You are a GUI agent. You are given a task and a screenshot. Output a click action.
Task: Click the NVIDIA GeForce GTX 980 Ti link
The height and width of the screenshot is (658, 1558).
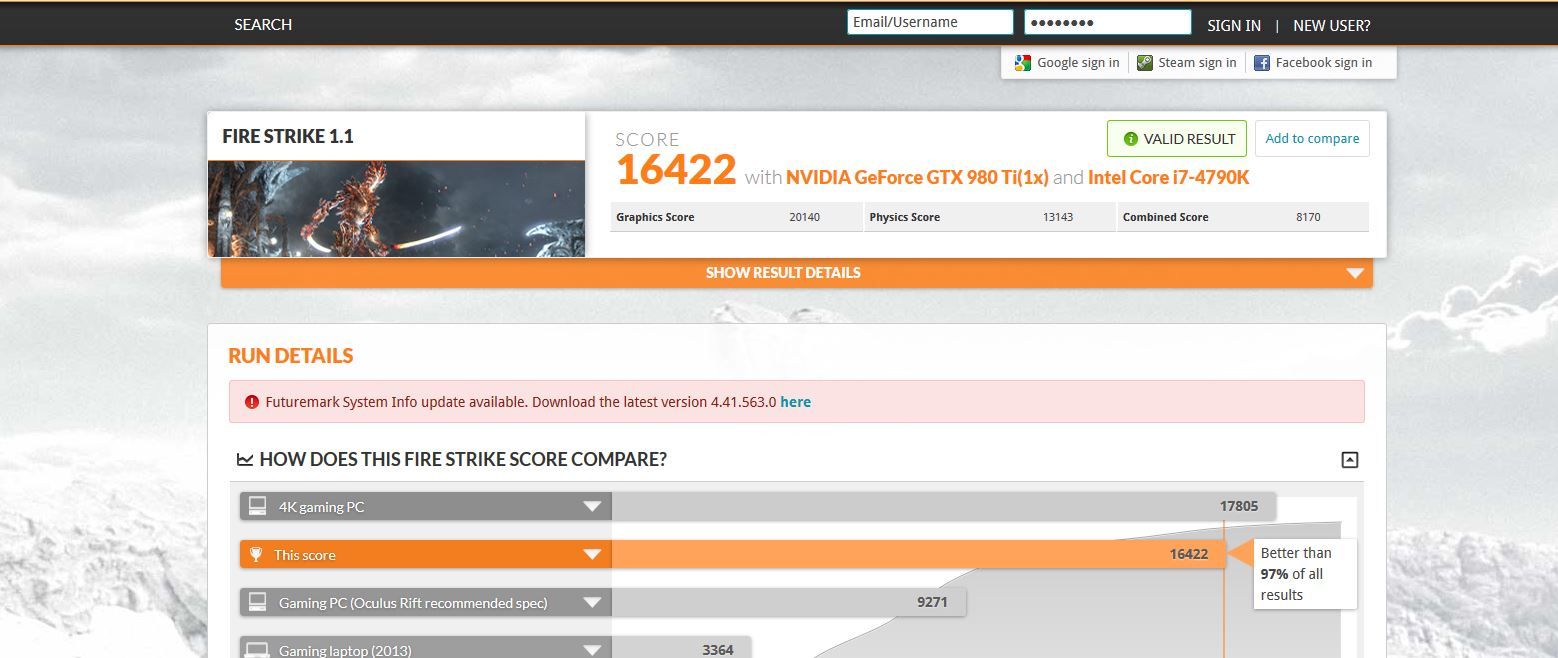917,178
